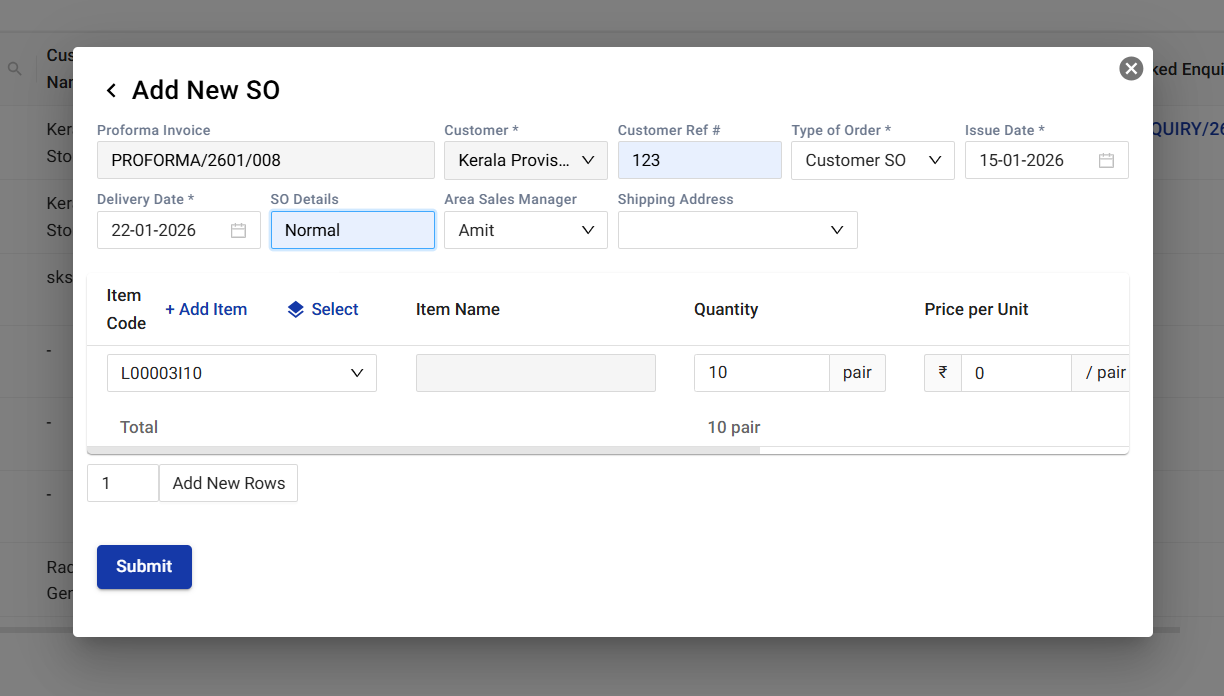Close the Add New SO dialog

(x=1131, y=68)
